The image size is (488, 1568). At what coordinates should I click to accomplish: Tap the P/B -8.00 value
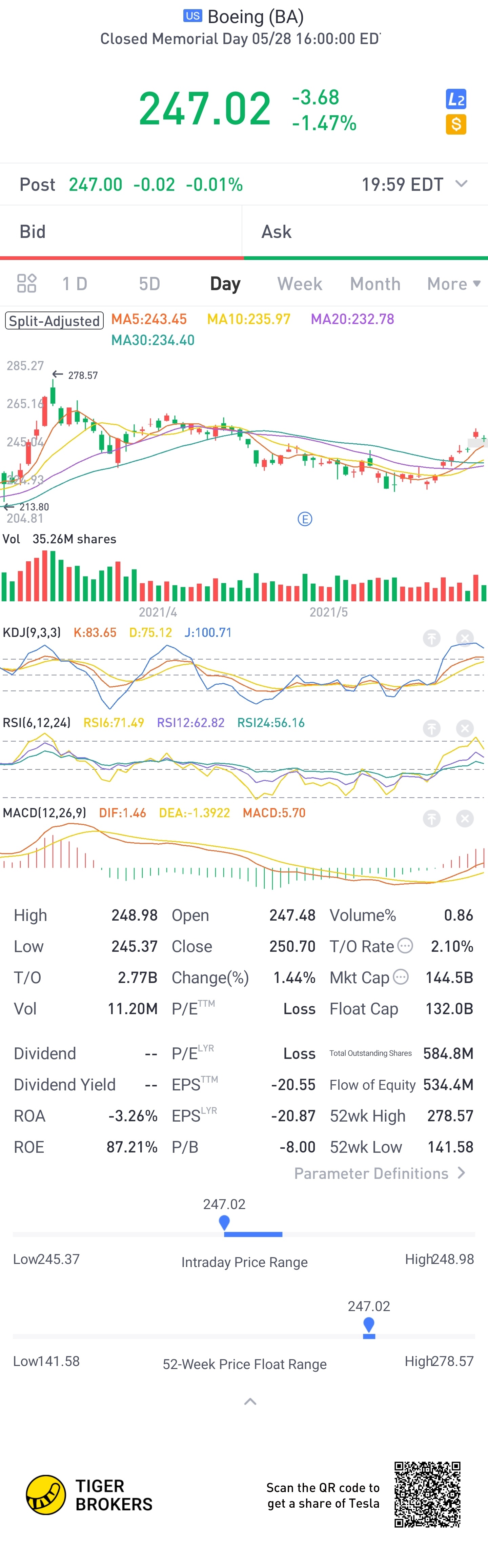[x=298, y=1147]
